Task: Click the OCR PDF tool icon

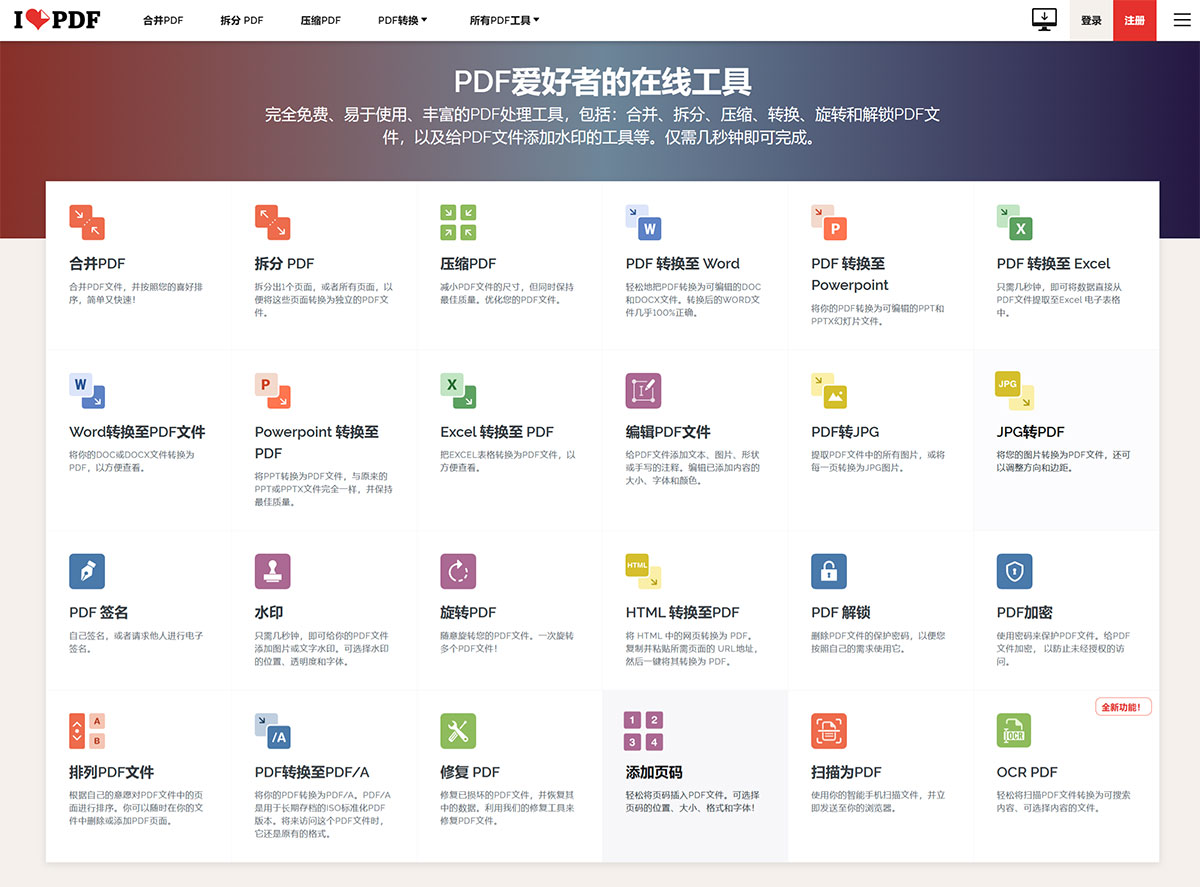Action: [1014, 731]
